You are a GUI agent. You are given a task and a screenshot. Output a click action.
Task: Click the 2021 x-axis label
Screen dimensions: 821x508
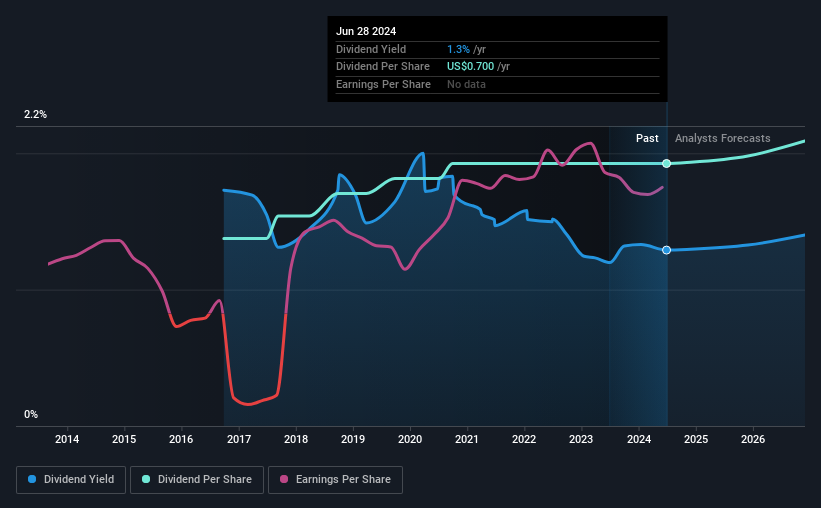click(467, 439)
